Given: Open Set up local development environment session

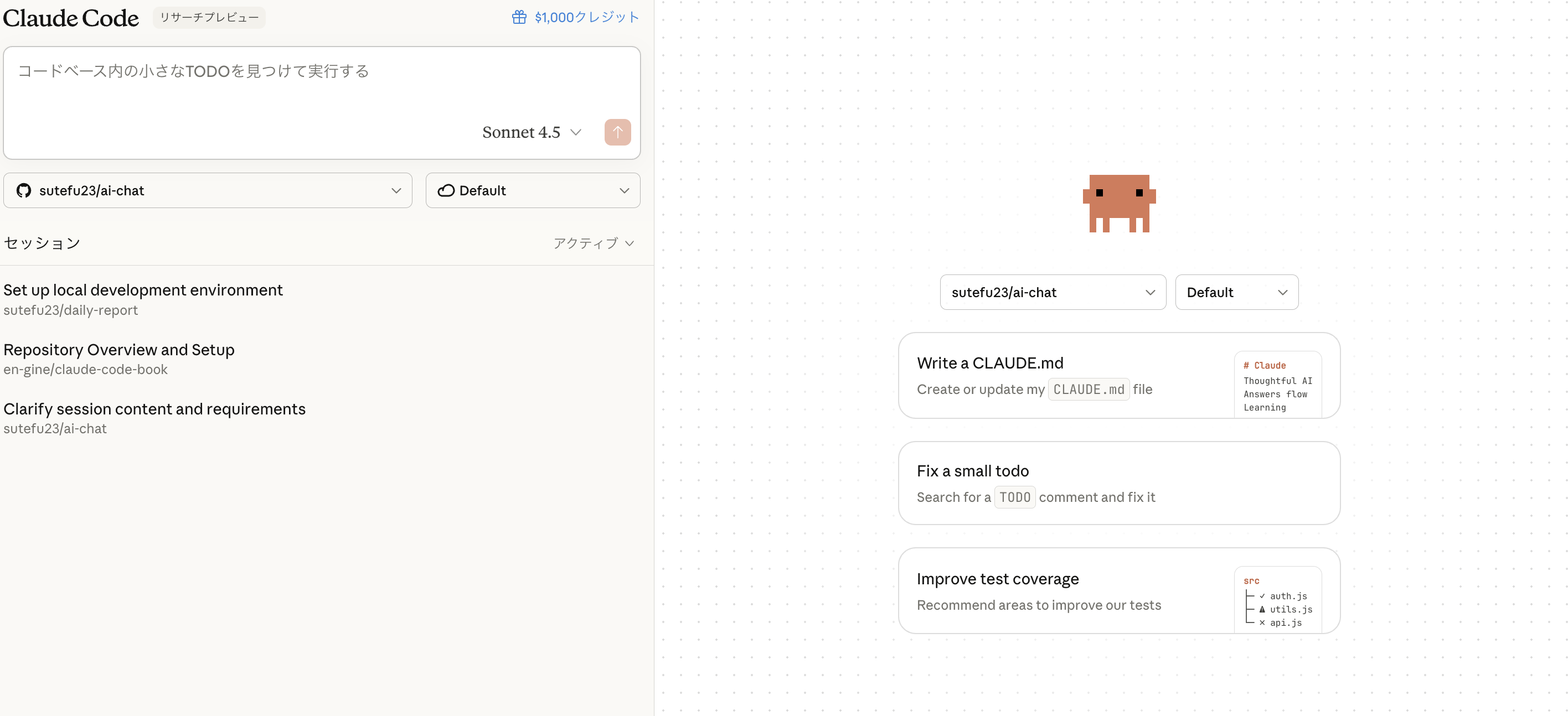Looking at the screenshot, I should [143, 290].
